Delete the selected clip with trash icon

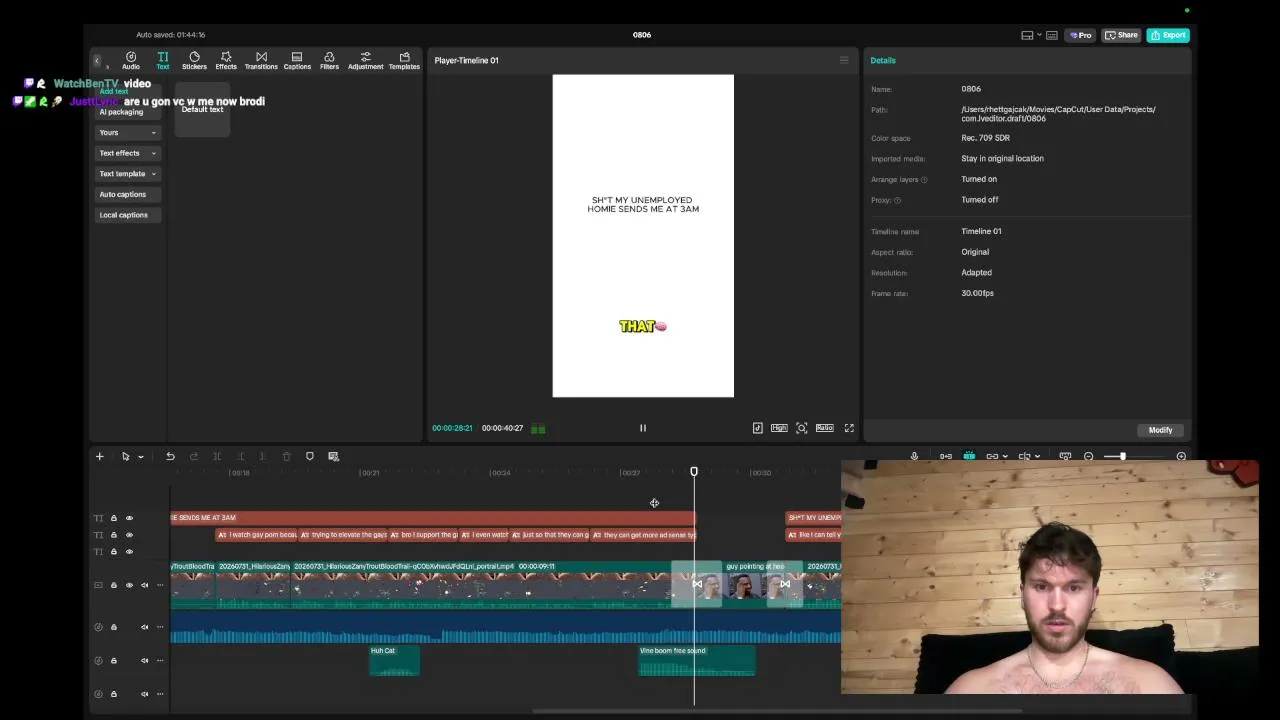tap(286, 457)
